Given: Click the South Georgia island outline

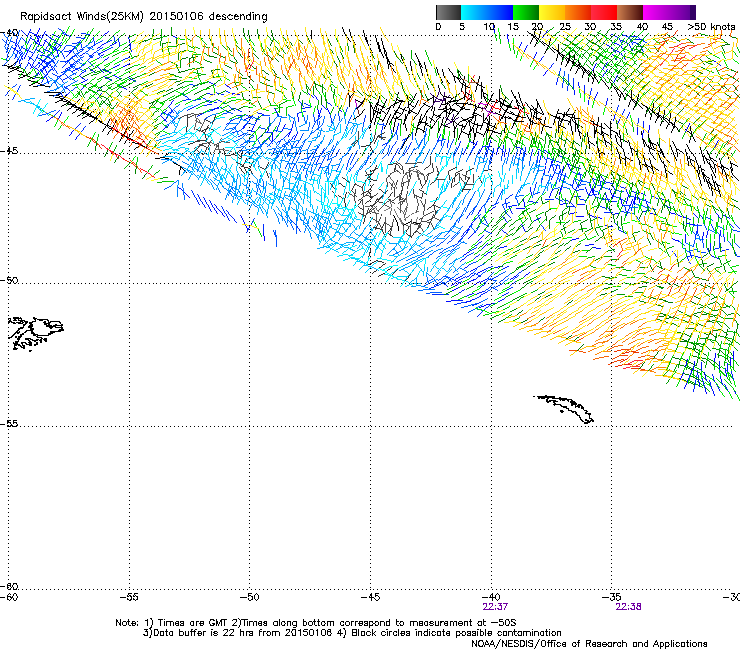Looking at the screenshot, I should (x=564, y=409).
